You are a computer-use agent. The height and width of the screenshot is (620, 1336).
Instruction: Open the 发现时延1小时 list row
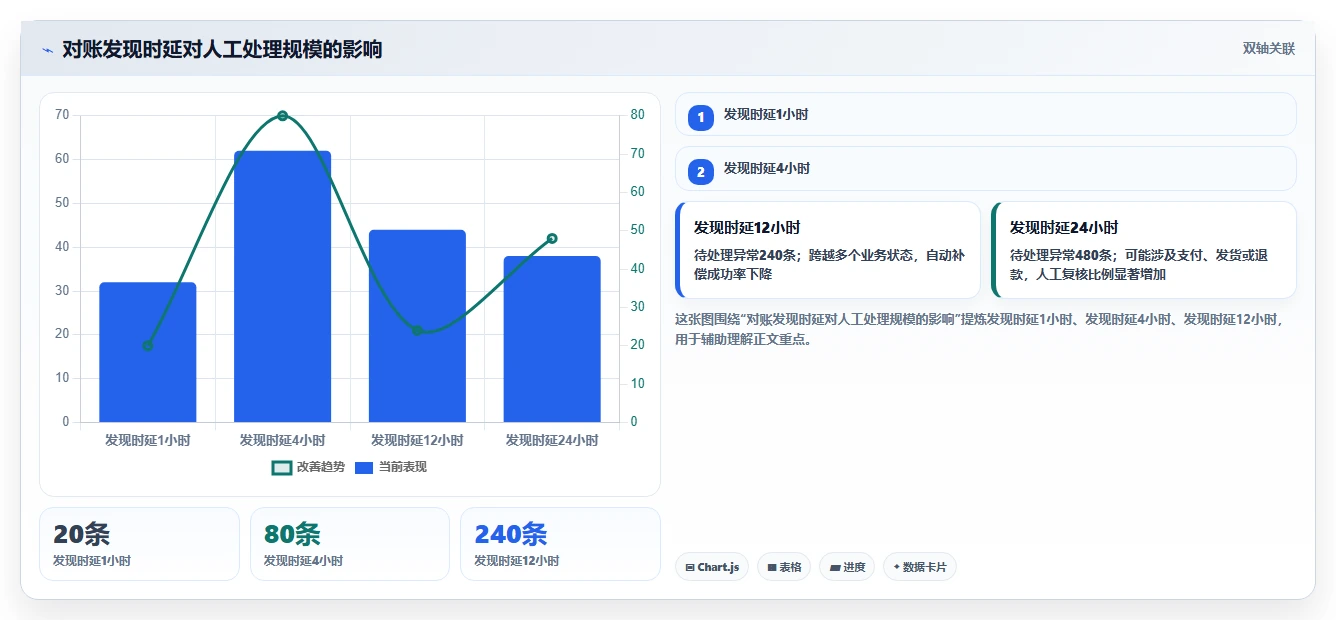[986, 114]
